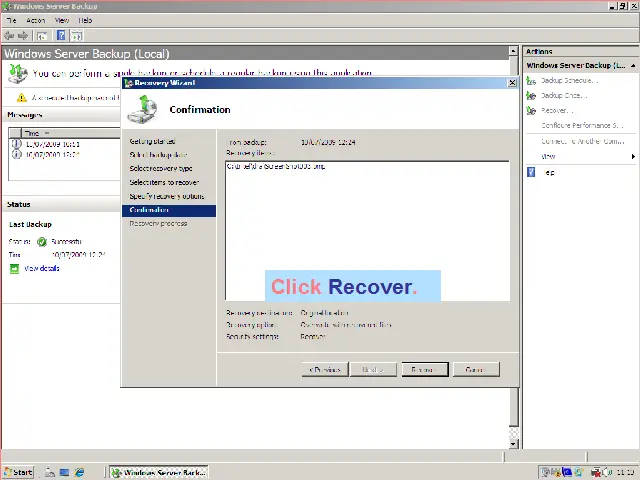Expand the View submenu arrow in Actions
Image resolution: width=640 pixels, height=480 pixels.
(x=632, y=156)
